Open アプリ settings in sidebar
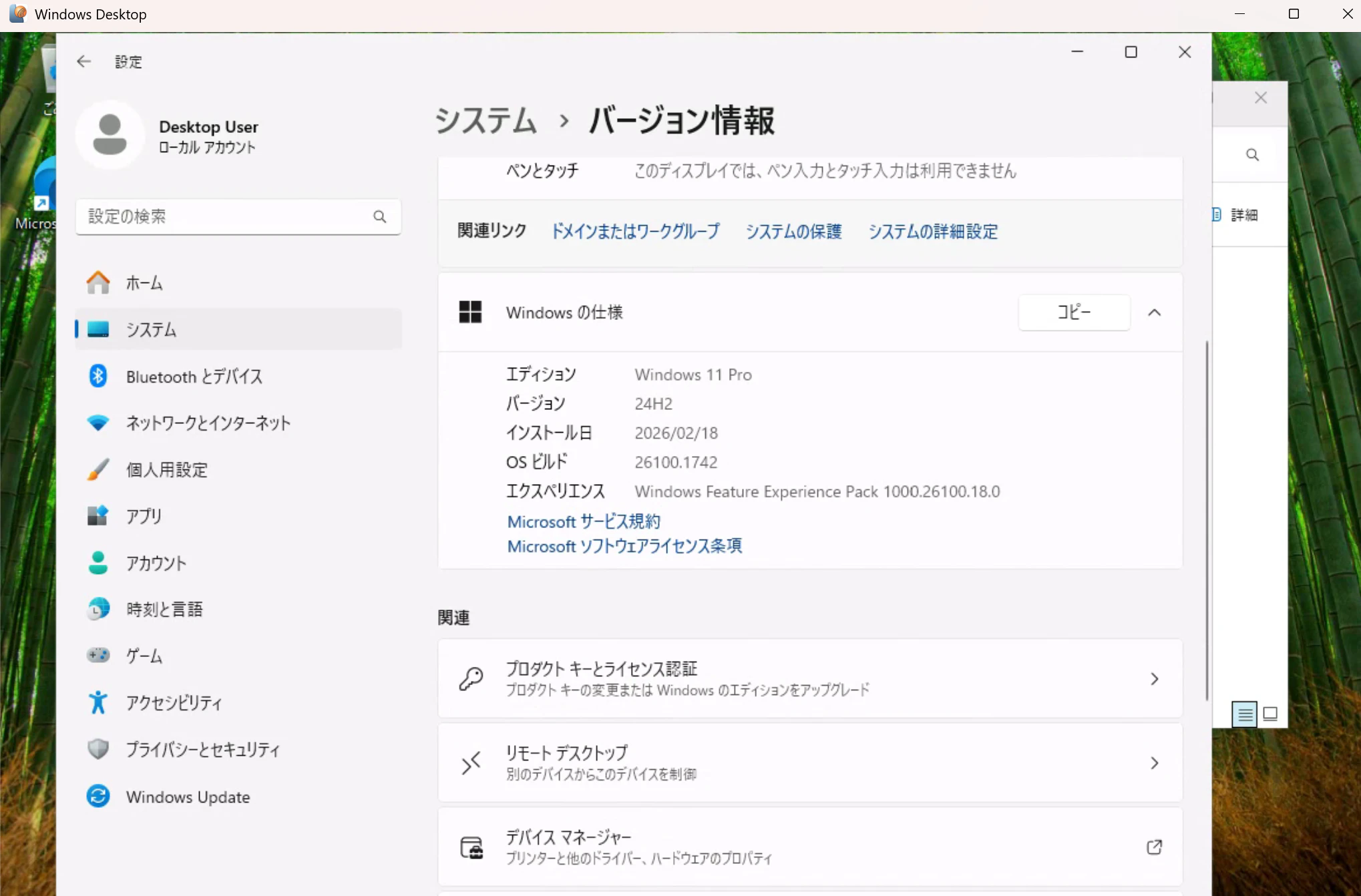The image size is (1361, 896). tap(238, 515)
